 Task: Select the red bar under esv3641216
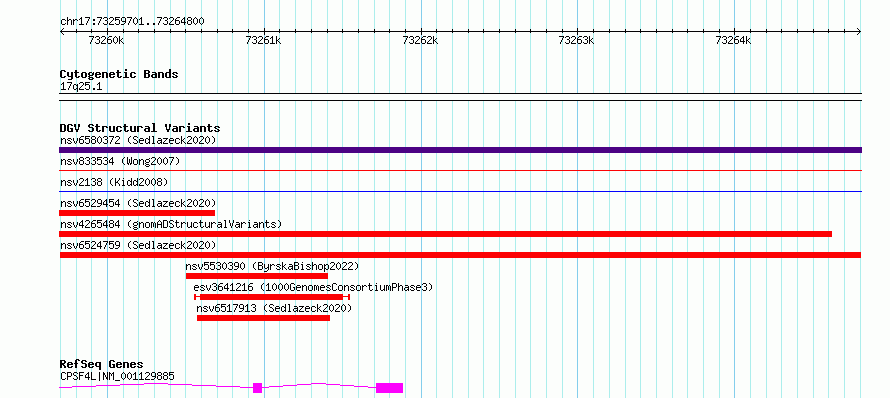click(x=272, y=297)
